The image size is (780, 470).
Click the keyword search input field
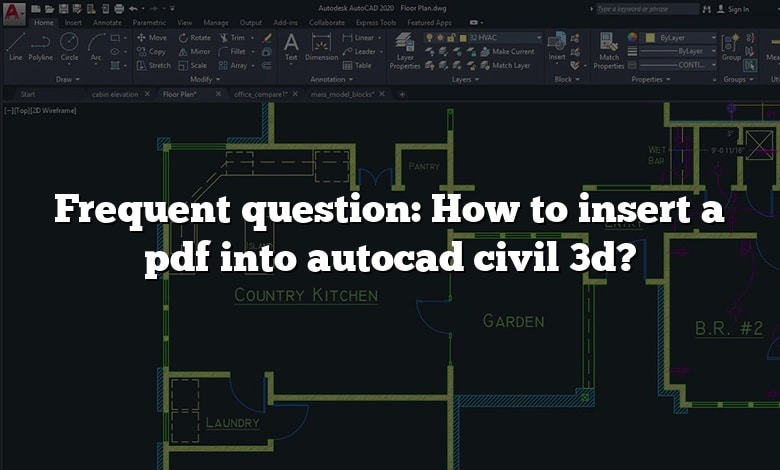click(647, 9)
